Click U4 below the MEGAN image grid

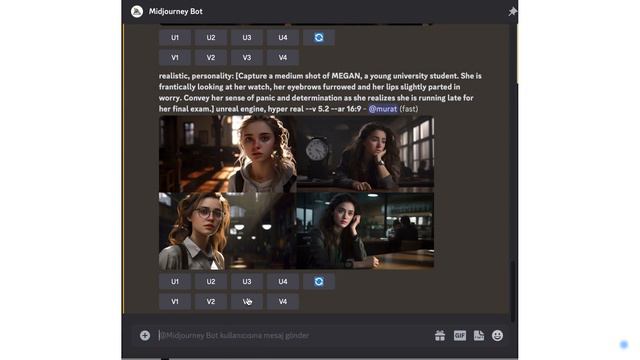point(283,282)
